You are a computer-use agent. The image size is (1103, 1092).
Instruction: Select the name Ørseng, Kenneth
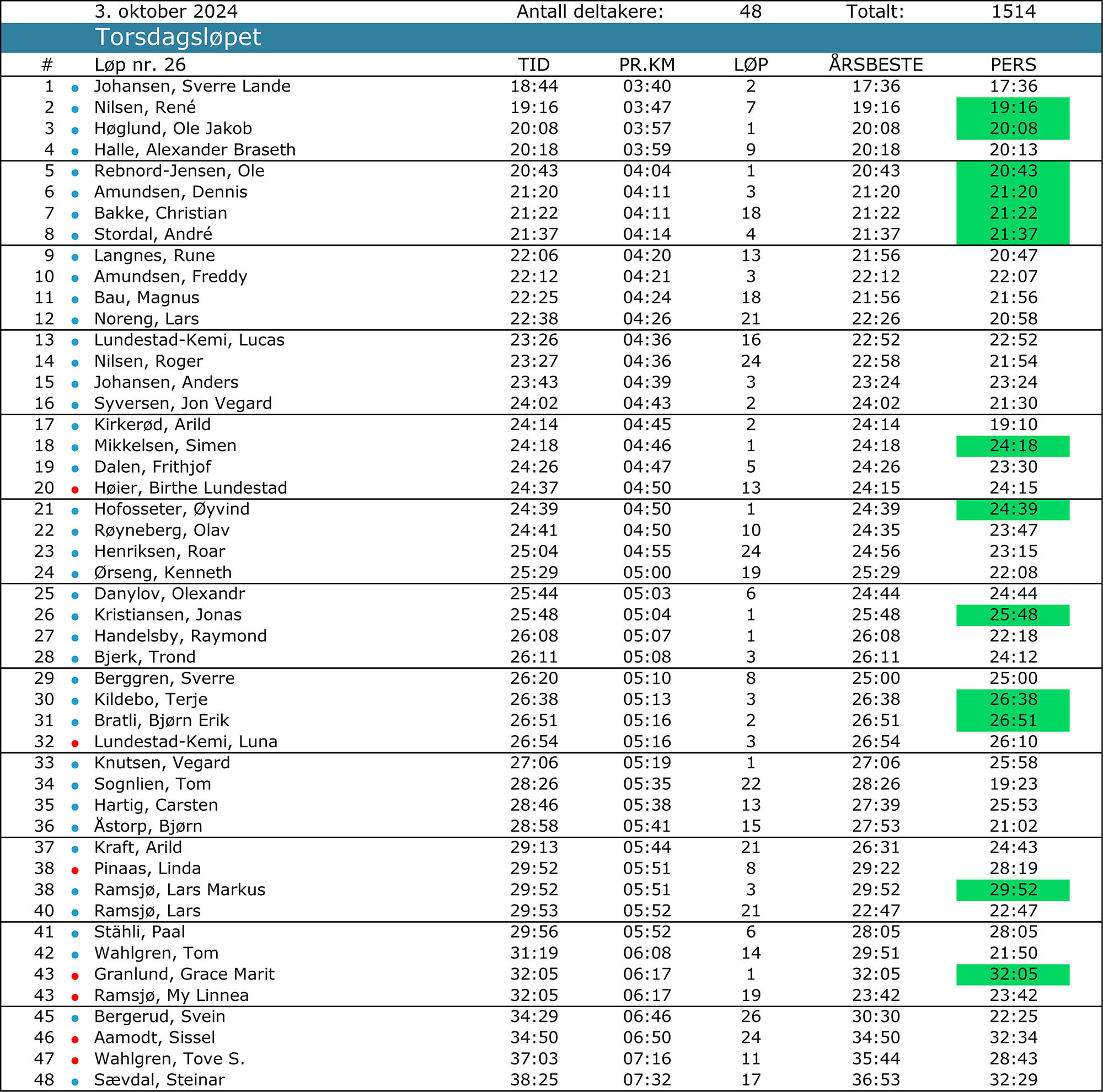coord(163,572)
